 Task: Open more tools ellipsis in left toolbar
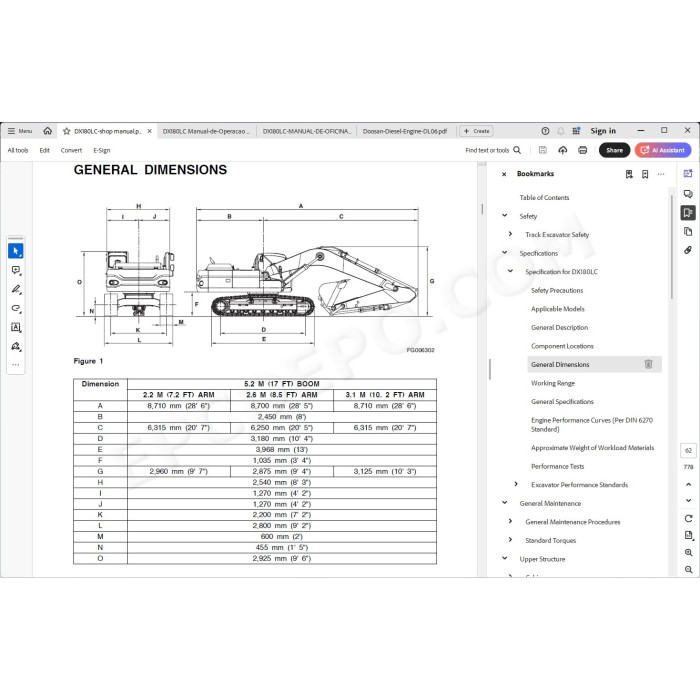(x=16, y=365)
